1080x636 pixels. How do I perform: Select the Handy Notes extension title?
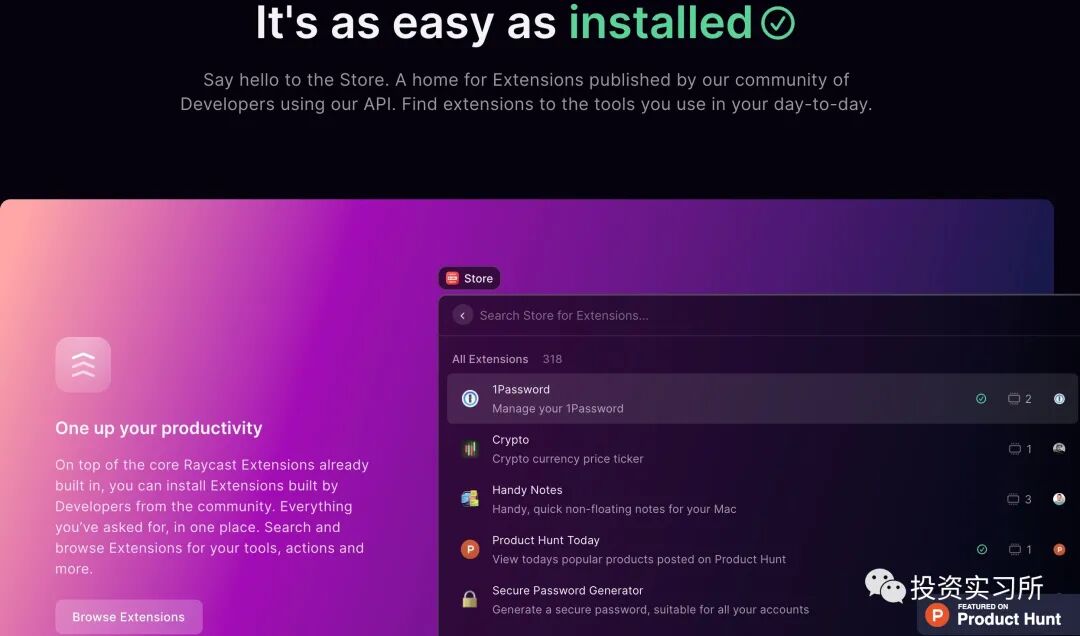[527, 490]
